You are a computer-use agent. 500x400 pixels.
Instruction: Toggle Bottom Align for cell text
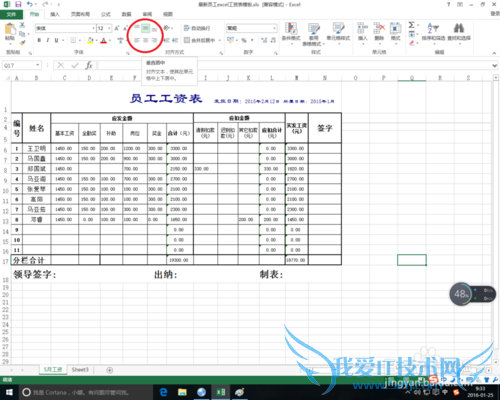(x=154, y=28)
